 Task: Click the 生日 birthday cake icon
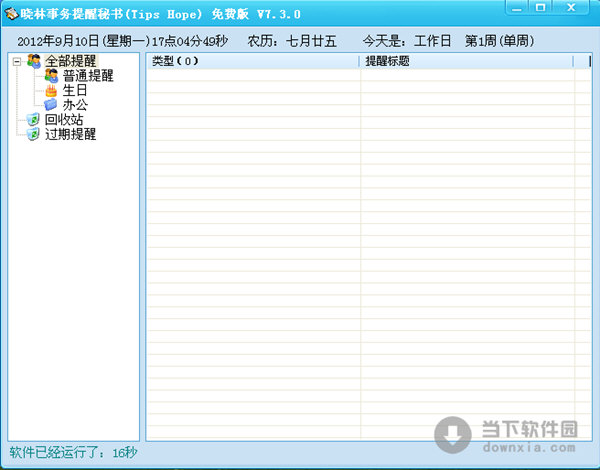coord(51,91)
